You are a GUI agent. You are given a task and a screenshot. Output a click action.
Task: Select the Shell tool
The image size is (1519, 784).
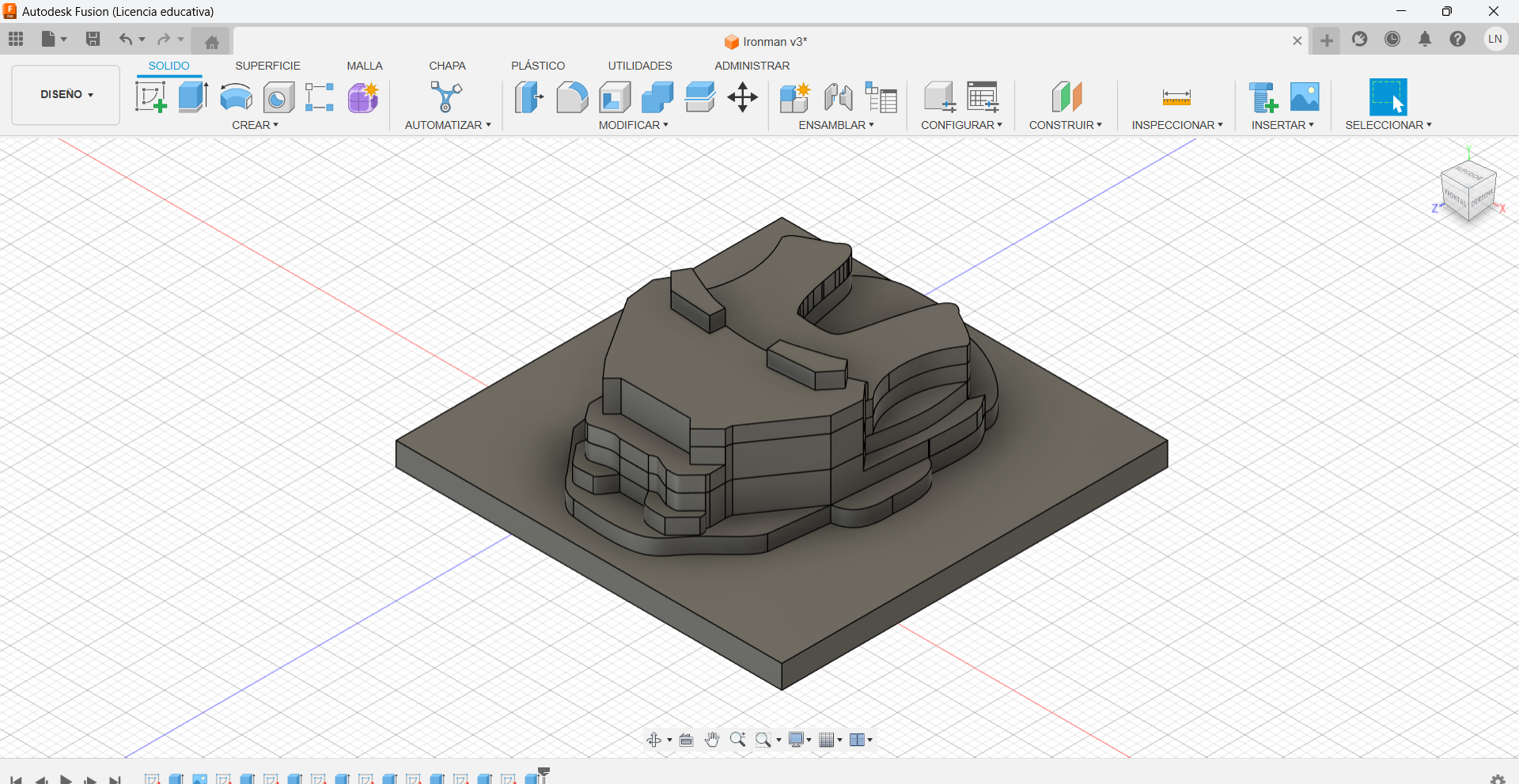(615, 97)
